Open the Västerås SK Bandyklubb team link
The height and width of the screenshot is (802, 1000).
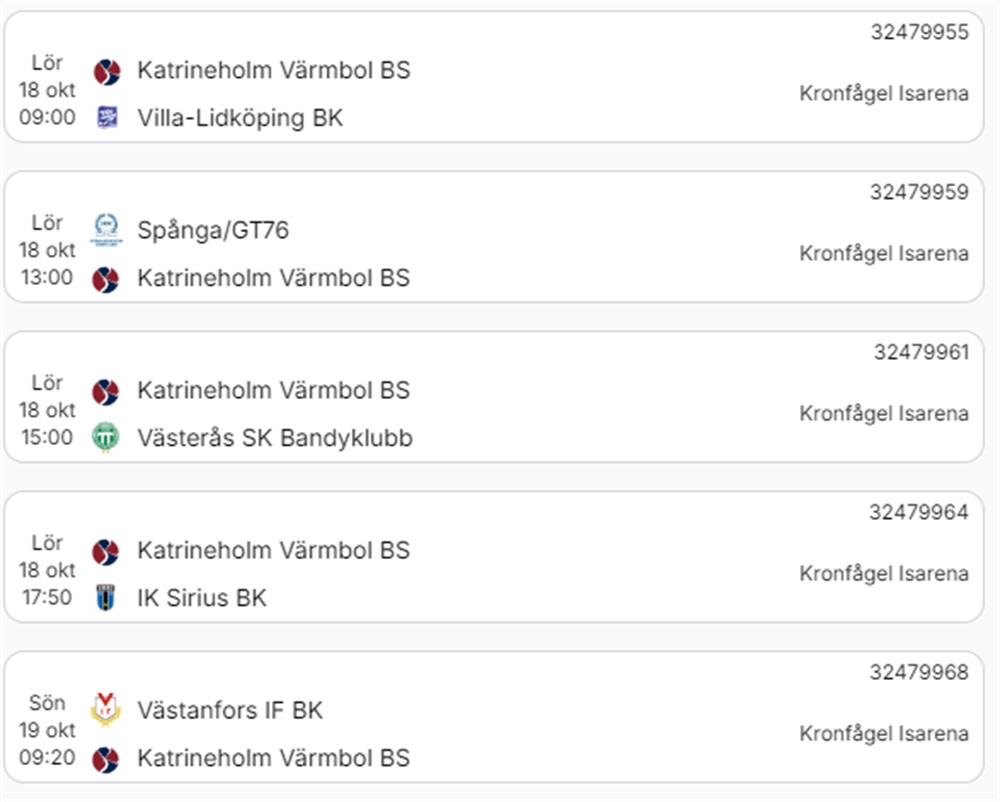point(274,438)
